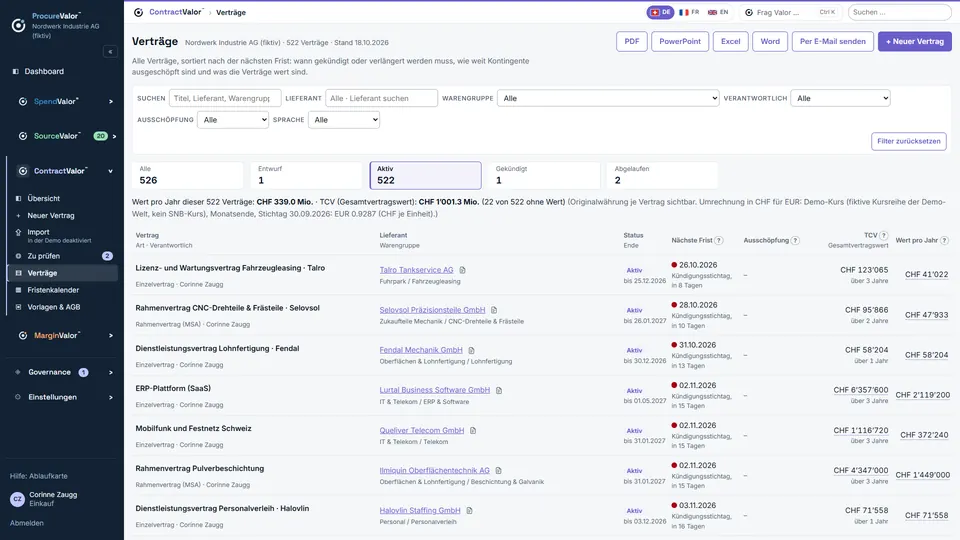Open the Queliver Telecom GmbH supplier link
This screenshot has height=540, width=960.
click(422, 430)
